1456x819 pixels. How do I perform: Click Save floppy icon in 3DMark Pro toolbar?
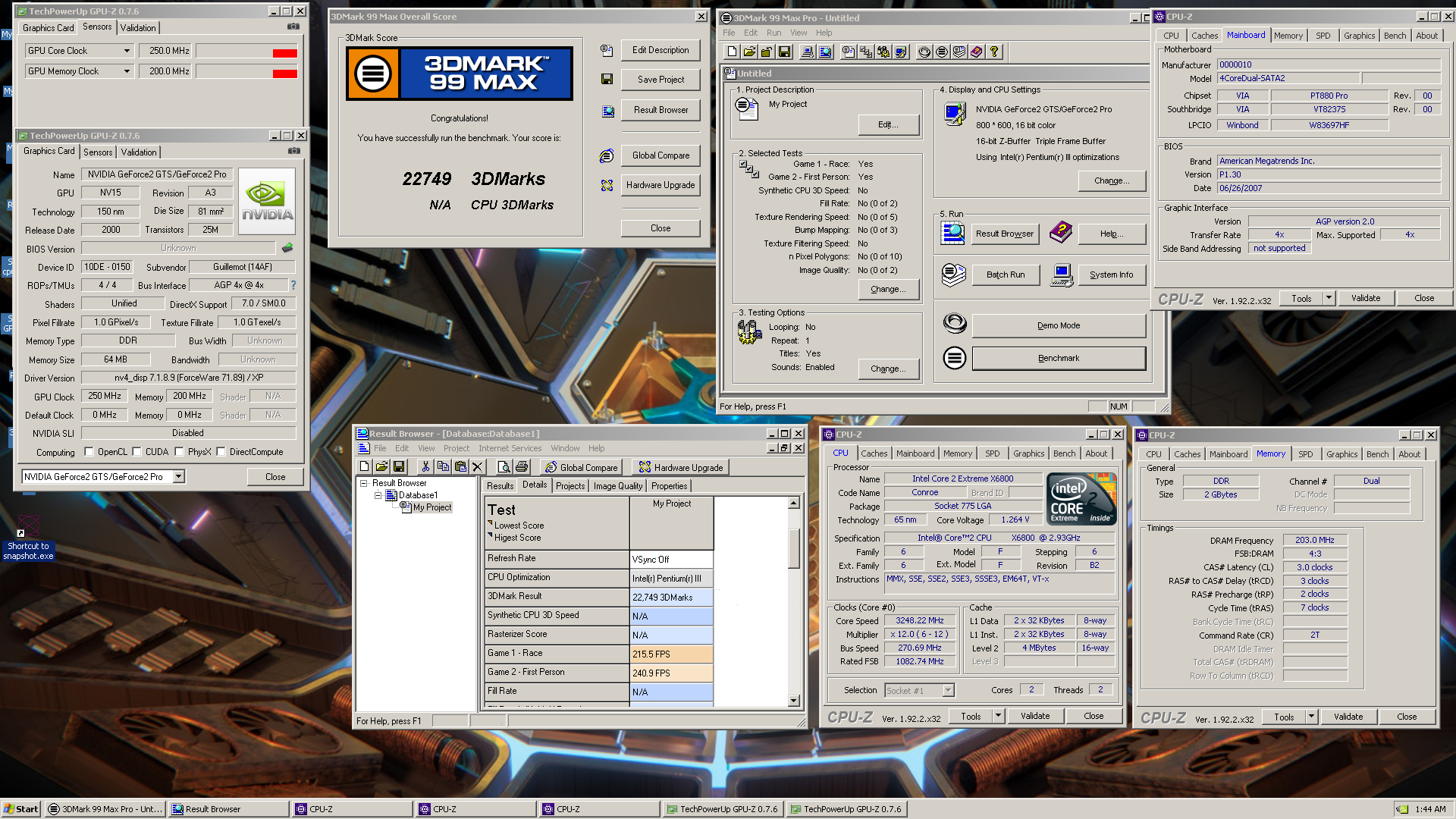(784, 52)
